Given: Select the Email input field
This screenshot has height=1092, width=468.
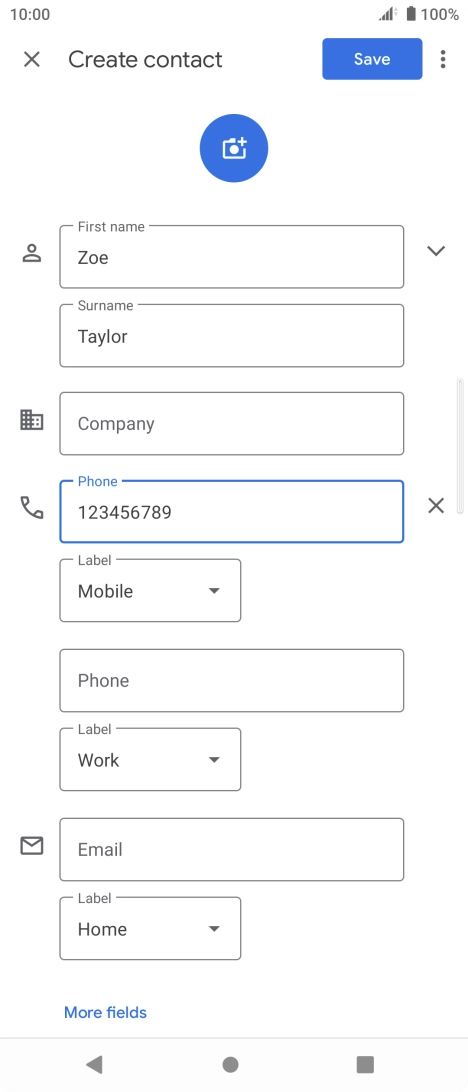Looking at the screenshot, I should pos(232,850).
